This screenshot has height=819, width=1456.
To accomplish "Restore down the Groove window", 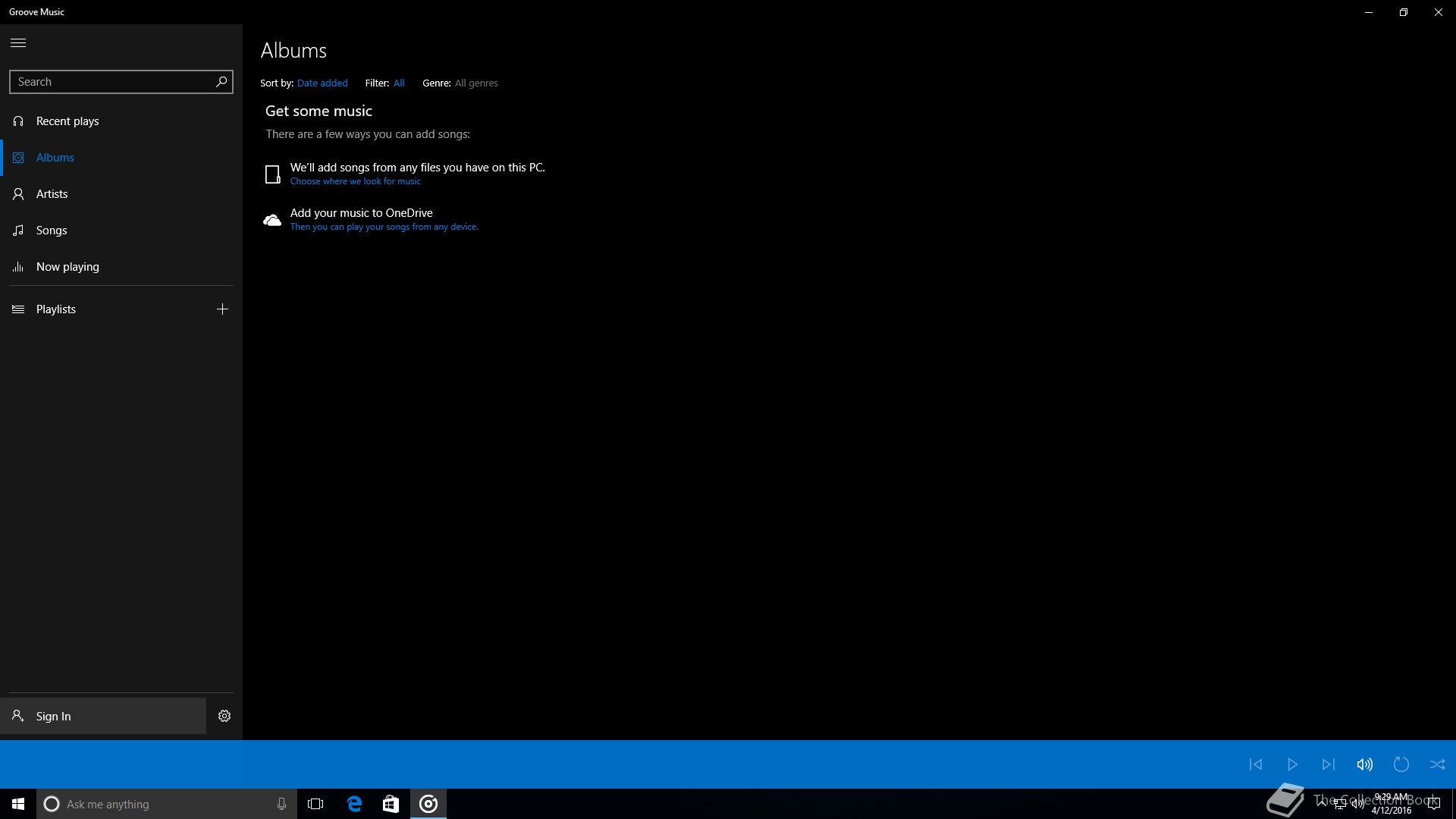I will [x=1404, y=12].
